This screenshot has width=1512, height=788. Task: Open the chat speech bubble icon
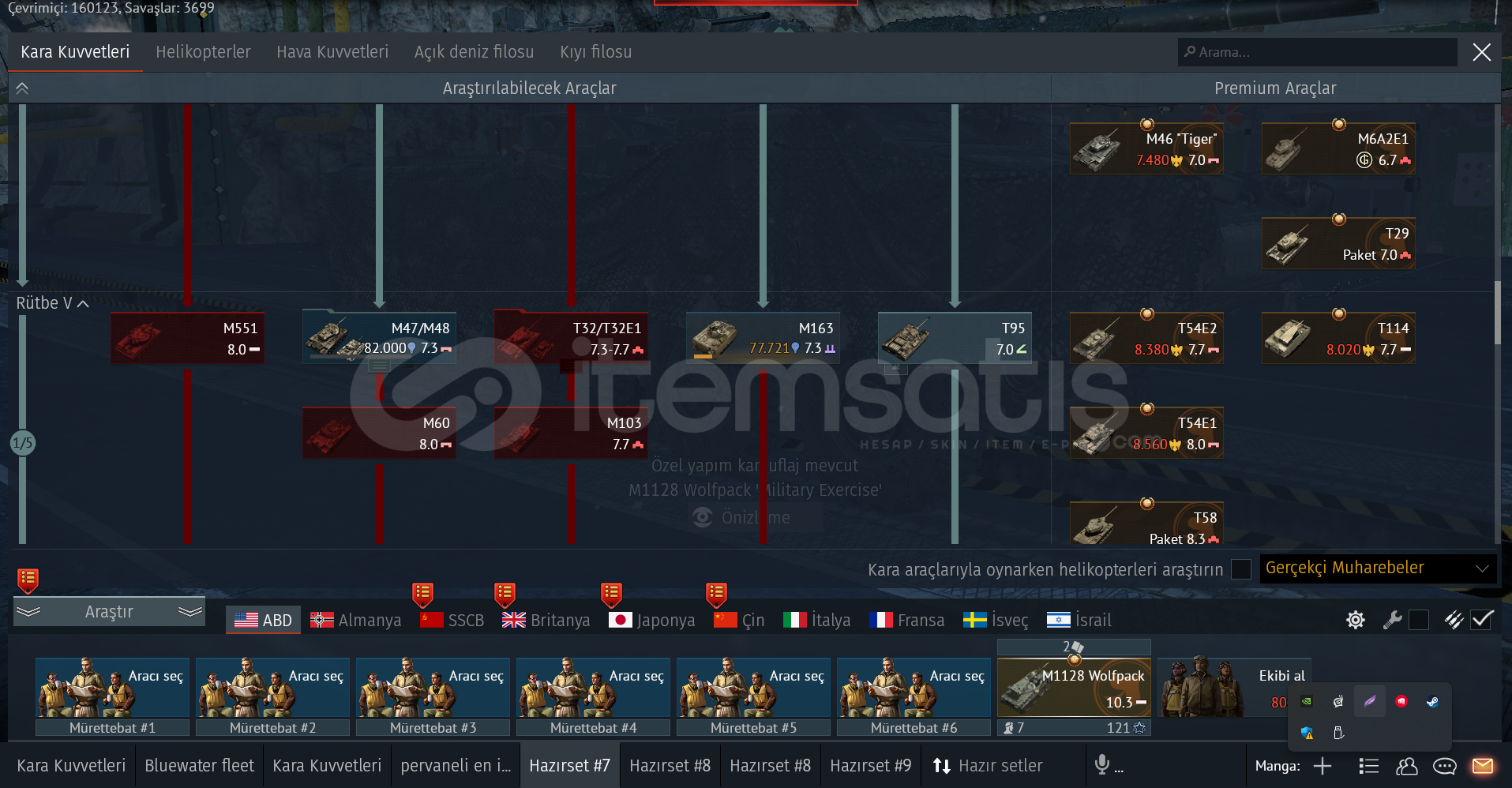click(x=1444, y=766)
